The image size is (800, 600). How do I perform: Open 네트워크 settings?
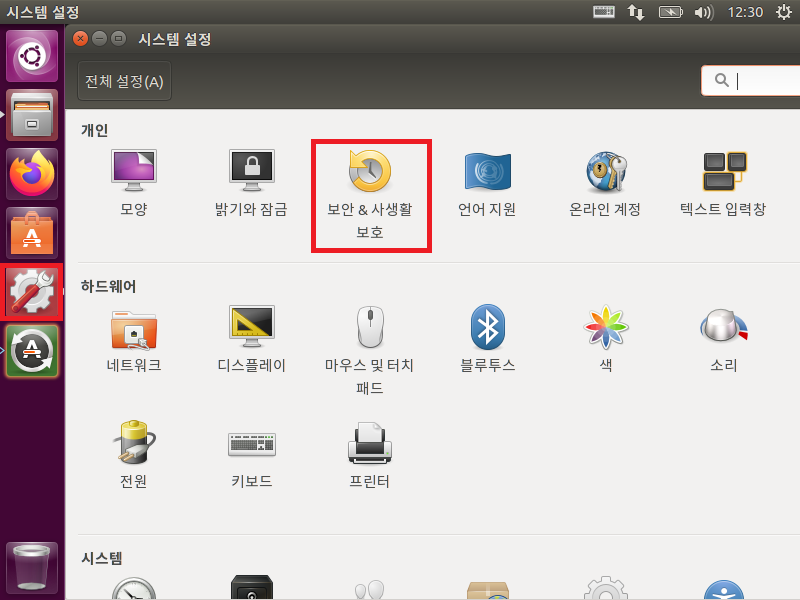coord(134,339)
